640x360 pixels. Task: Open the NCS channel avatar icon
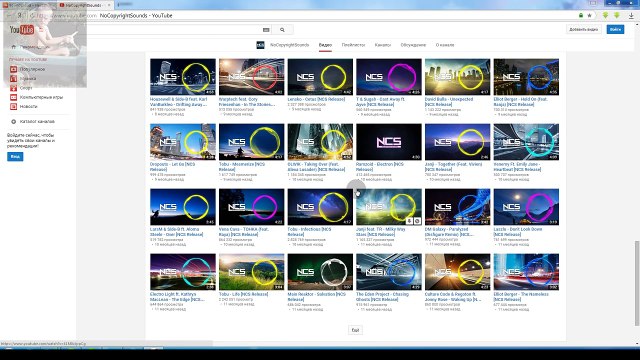point(260,45)
